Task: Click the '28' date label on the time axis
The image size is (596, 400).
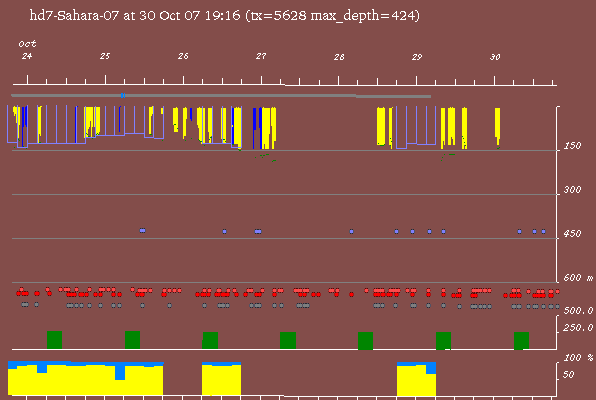Action: pyautogui.click(x=339, y=57)
